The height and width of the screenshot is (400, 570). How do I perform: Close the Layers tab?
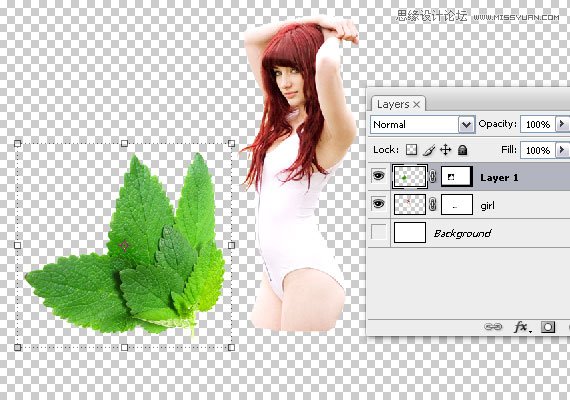[417, 104]
